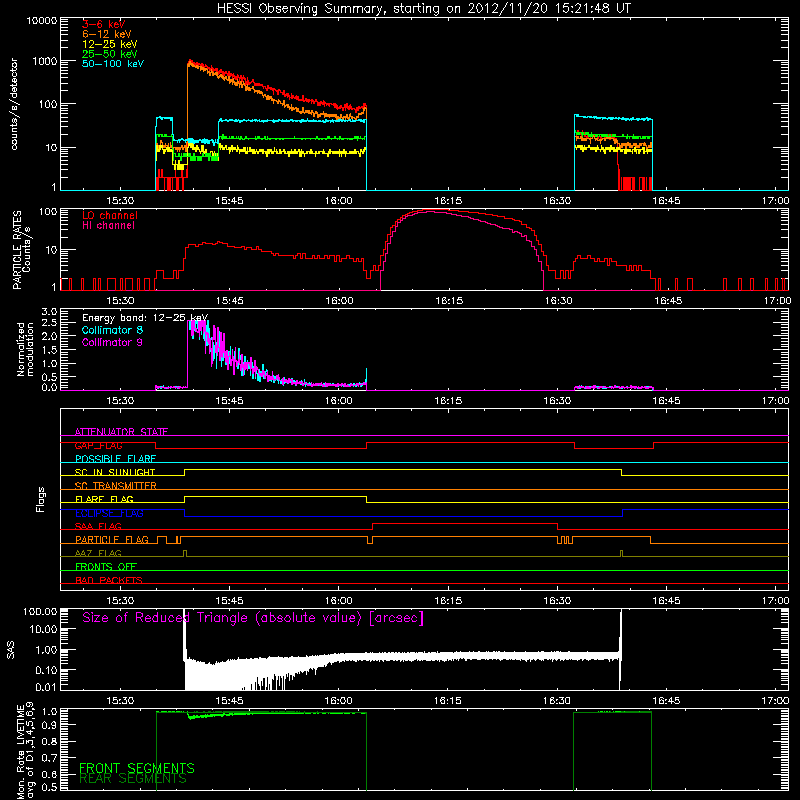Select the REAR SEGMENTS legend label
This screenshot has height=800, width=800.
click(x=133, y=779)
